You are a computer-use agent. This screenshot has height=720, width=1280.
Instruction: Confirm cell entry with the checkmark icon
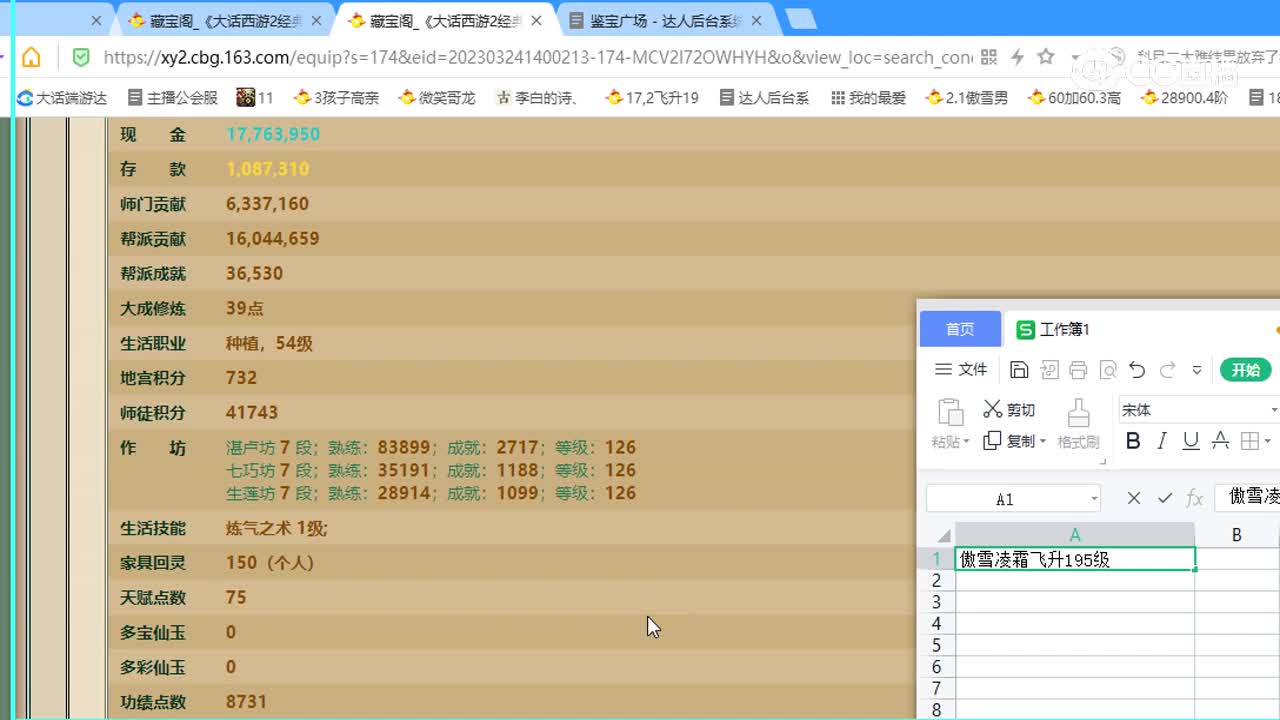click(x=1164, y=498)
